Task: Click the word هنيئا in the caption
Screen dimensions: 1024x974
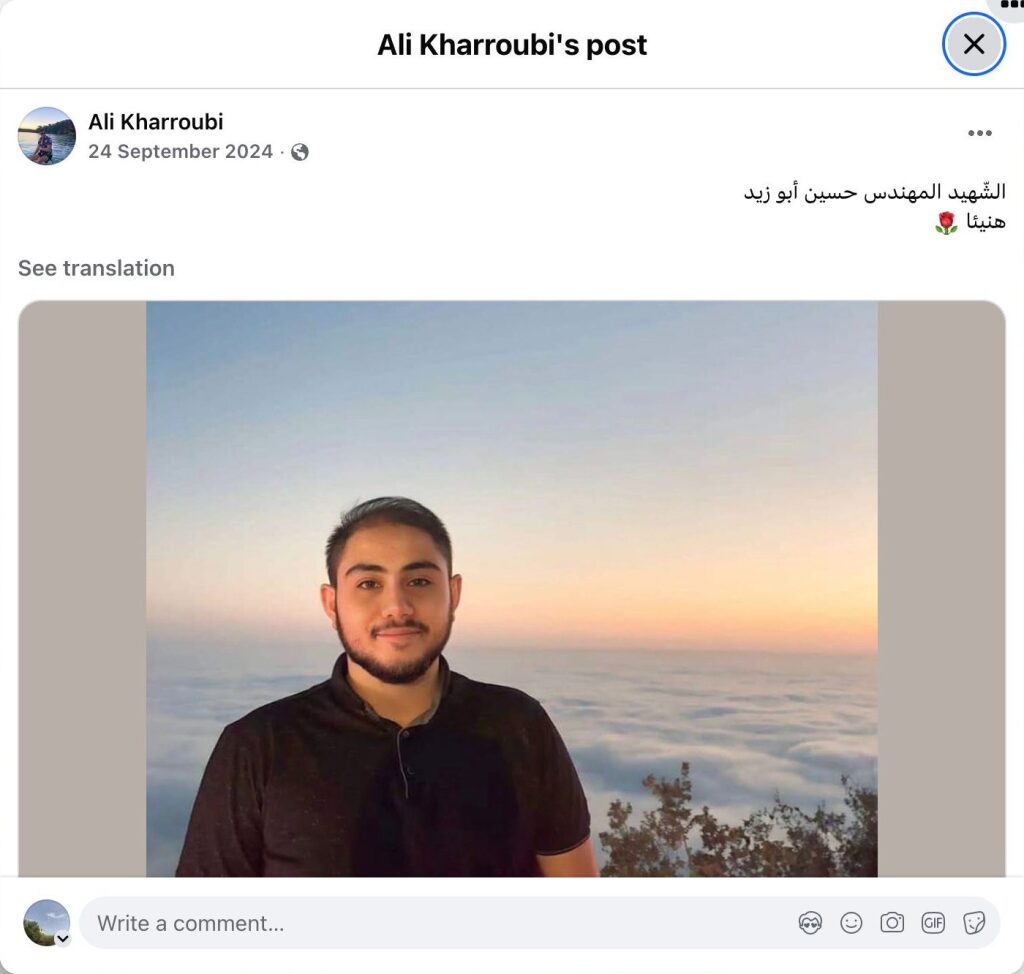Action: coord(985,222)
